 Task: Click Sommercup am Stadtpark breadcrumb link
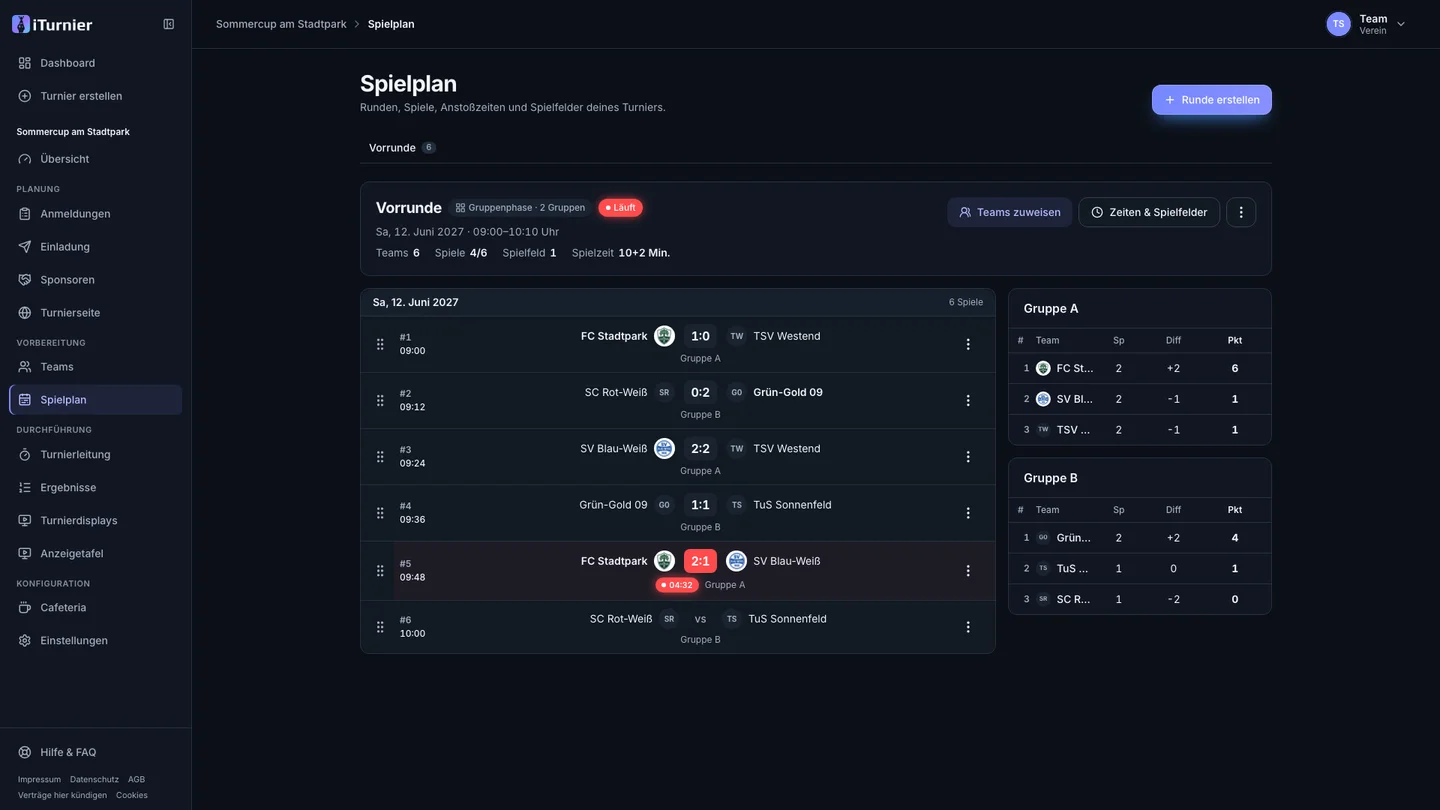point(281,24)
